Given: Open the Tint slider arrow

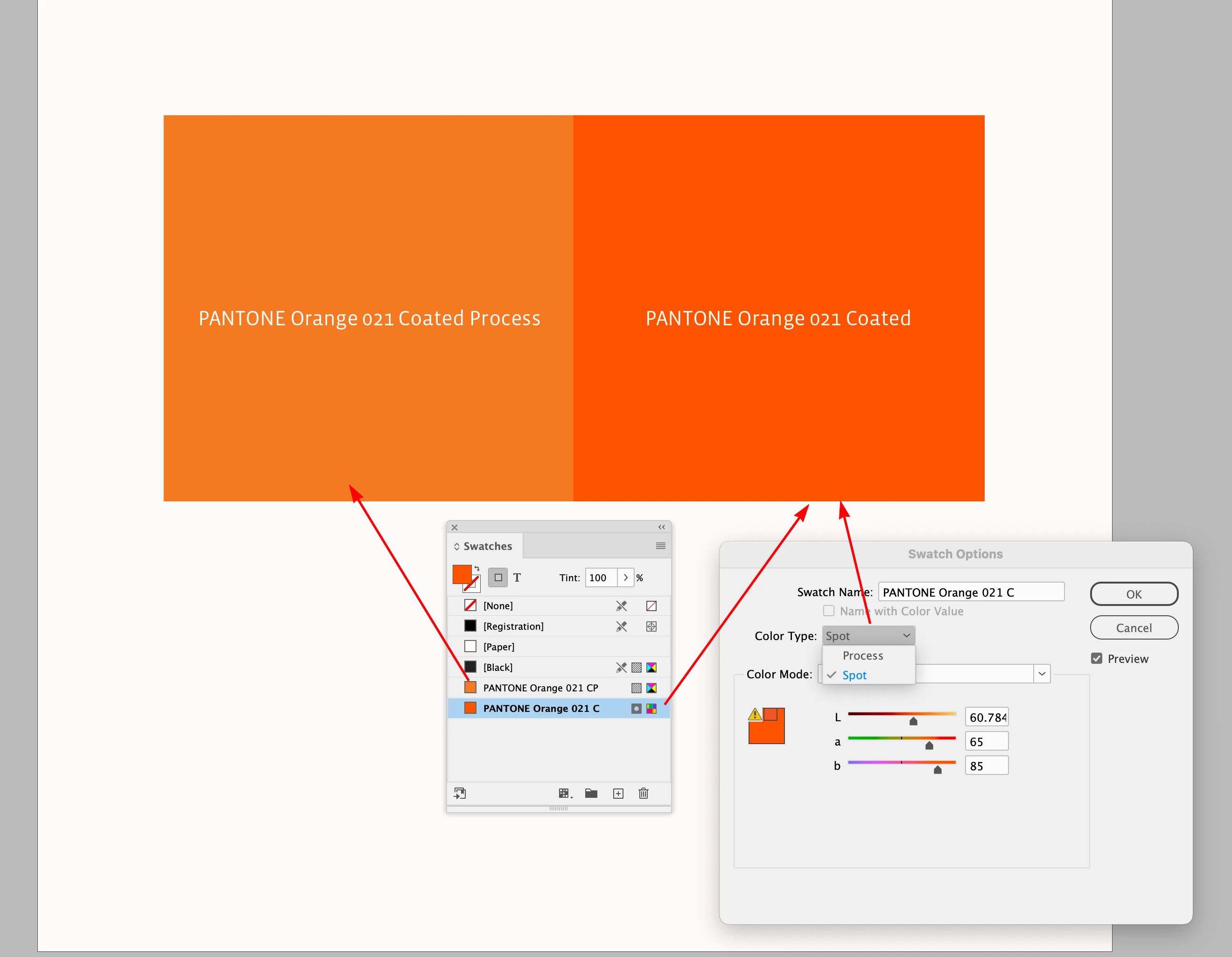Looking at the screenshot, I should coord(626,577).
